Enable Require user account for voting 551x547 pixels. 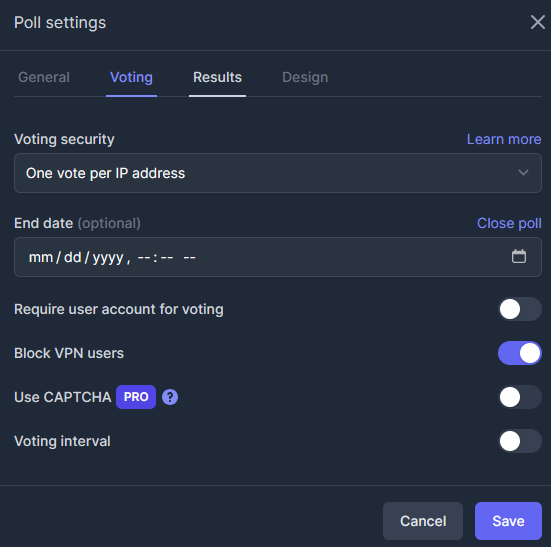pyautogui.click(x=520, y=309)
